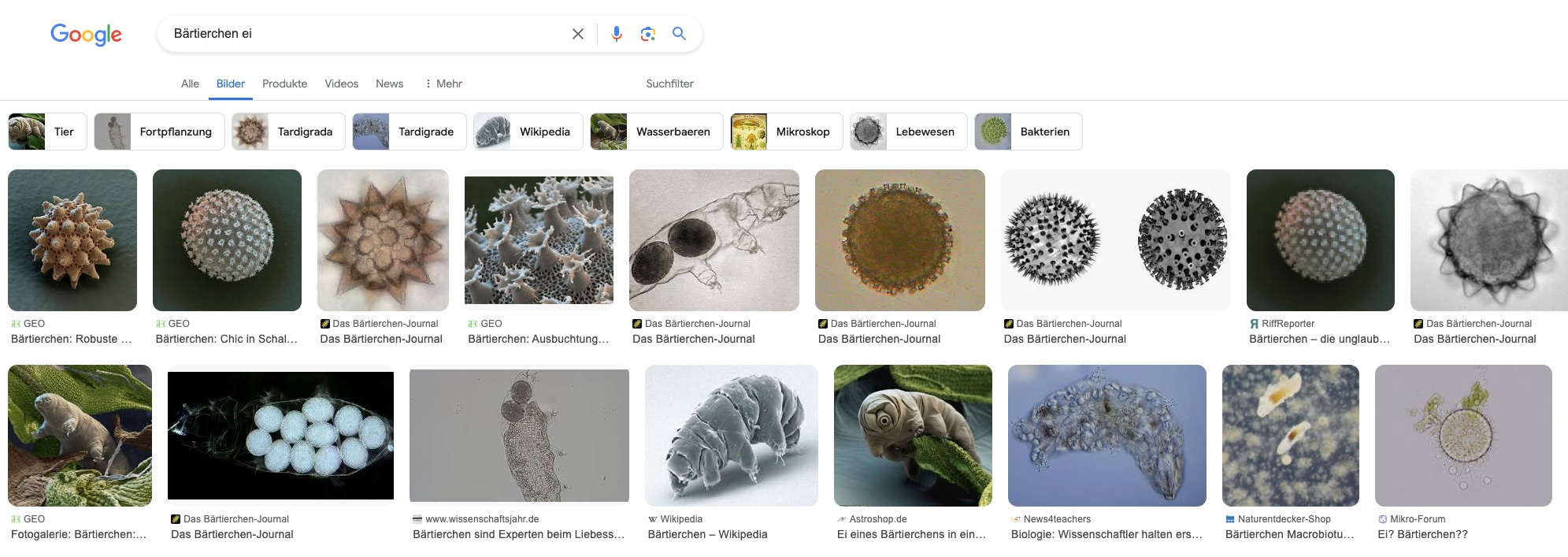This screenshot has width=1568, height=557.
Task: Click 'Bärtierchen sind Experten beim Liebess...' link
Action: 519,534
